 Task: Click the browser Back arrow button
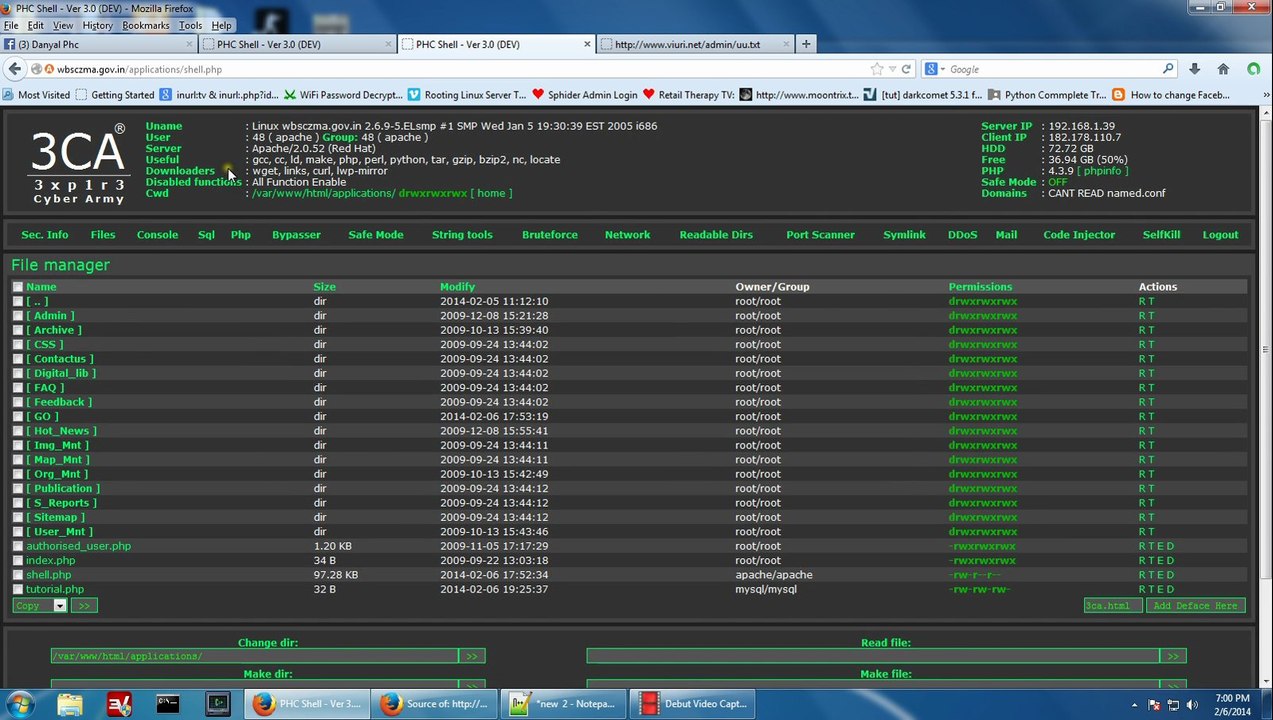click(x=14, y=69)
